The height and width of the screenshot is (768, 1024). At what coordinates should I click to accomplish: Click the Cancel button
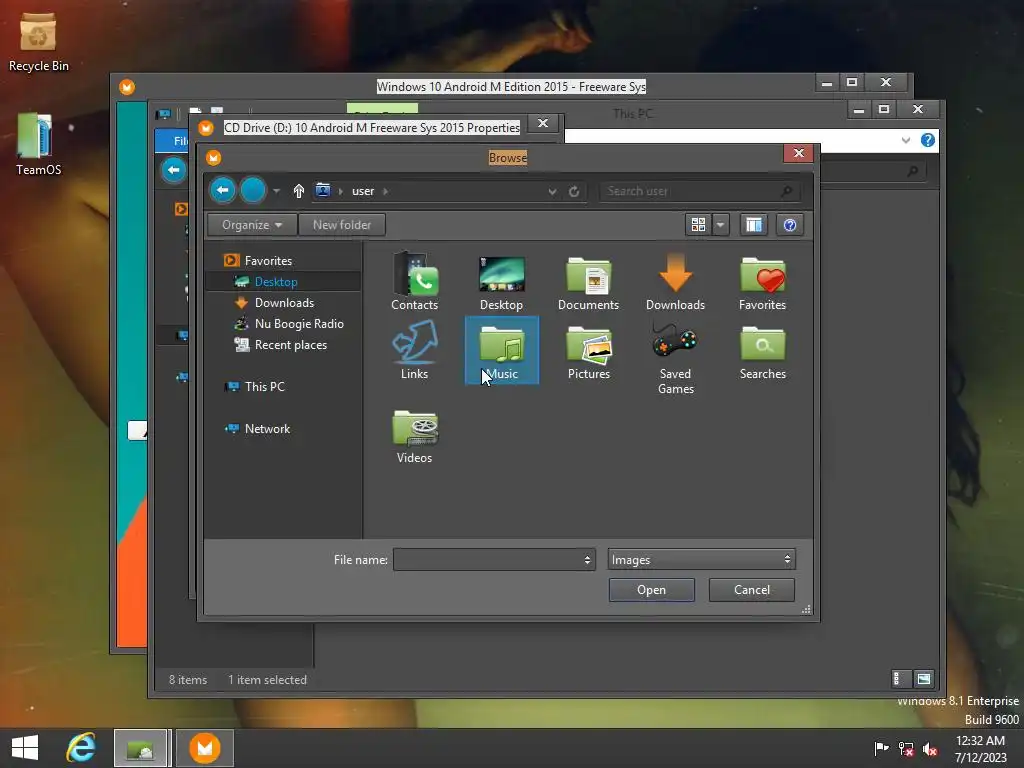(752, 590)
